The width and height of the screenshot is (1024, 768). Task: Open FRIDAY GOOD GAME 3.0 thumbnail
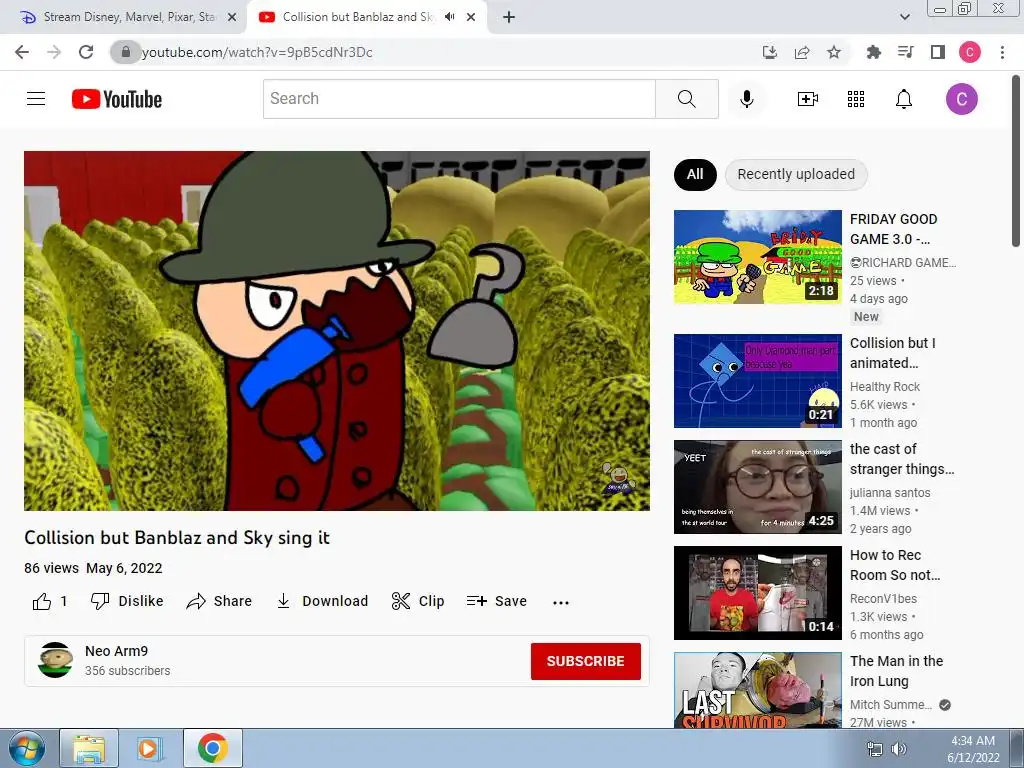(758, 257)
